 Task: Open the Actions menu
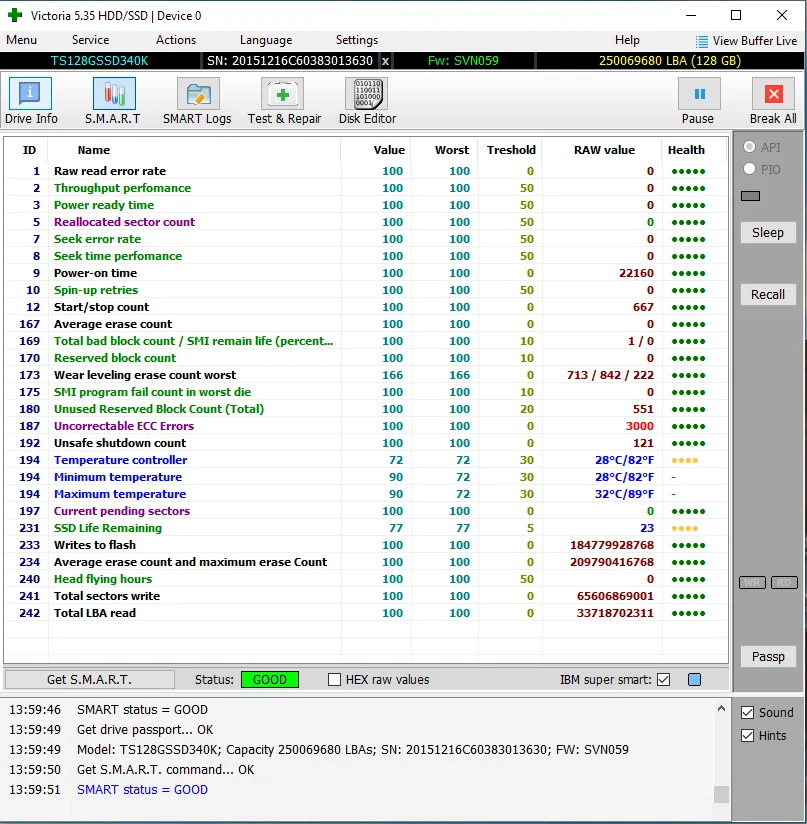tap(175, 40)
